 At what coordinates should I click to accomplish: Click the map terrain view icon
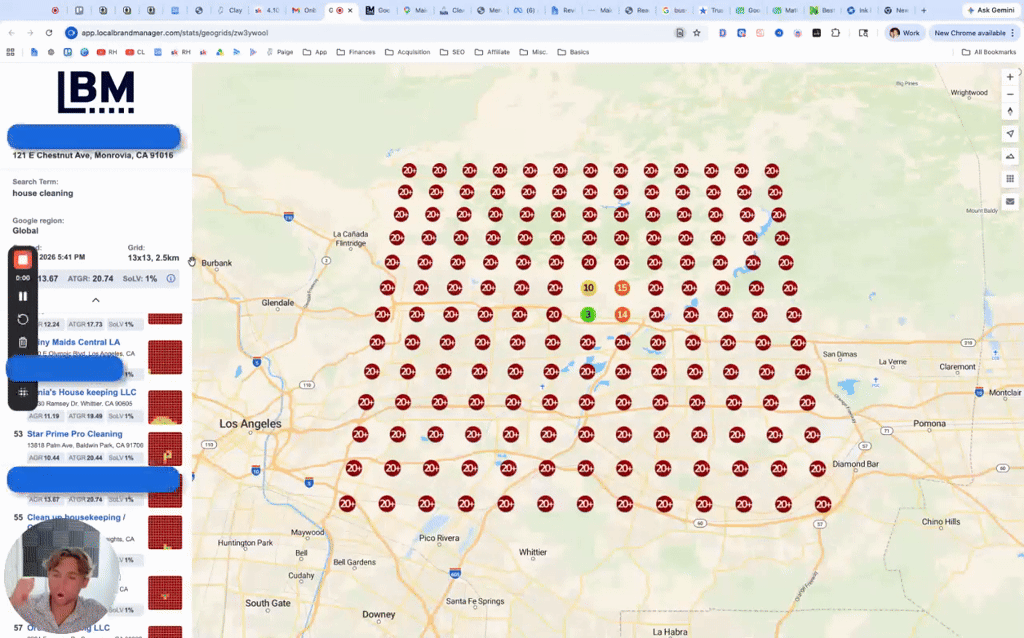(1010, 156)
